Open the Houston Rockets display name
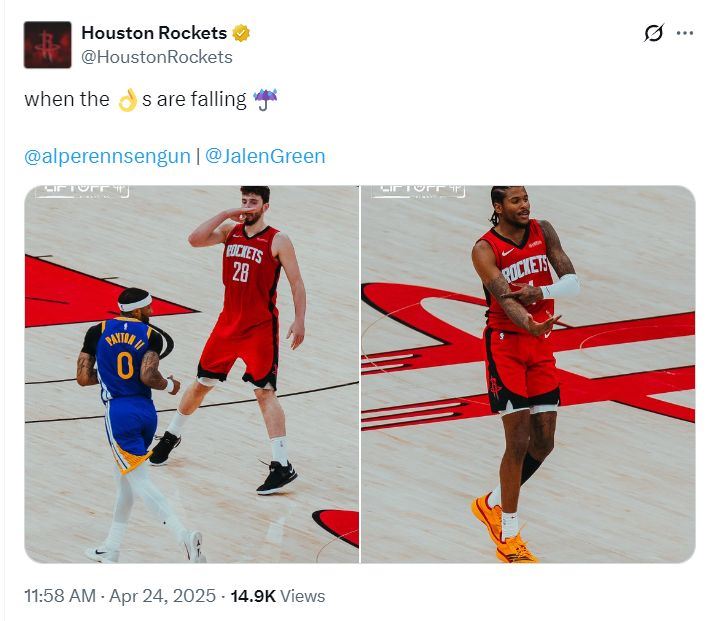Viewport: 715px width, 621px height. coord(153,33)
